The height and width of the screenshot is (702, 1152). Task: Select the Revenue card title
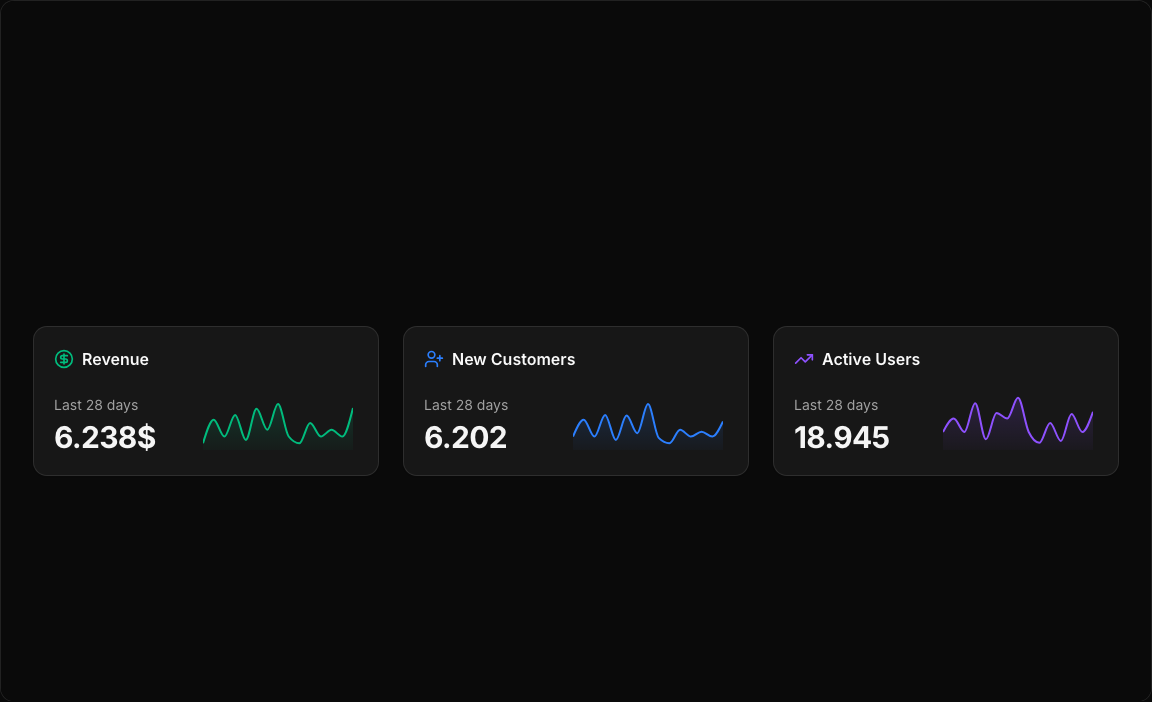[115, 359]
